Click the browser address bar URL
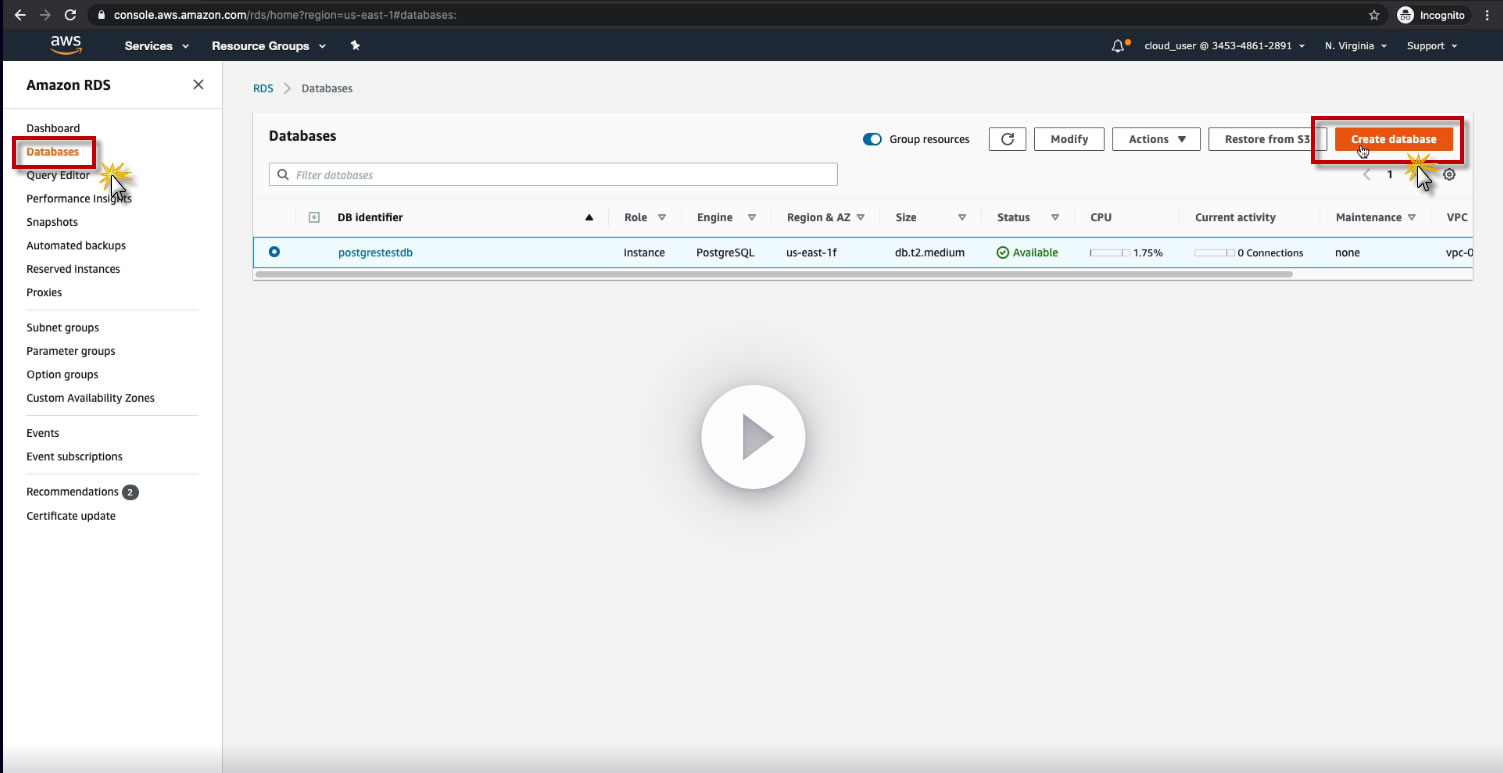Image resolution: width=1503 pixels, height=773 pixels. click(285, 15)
